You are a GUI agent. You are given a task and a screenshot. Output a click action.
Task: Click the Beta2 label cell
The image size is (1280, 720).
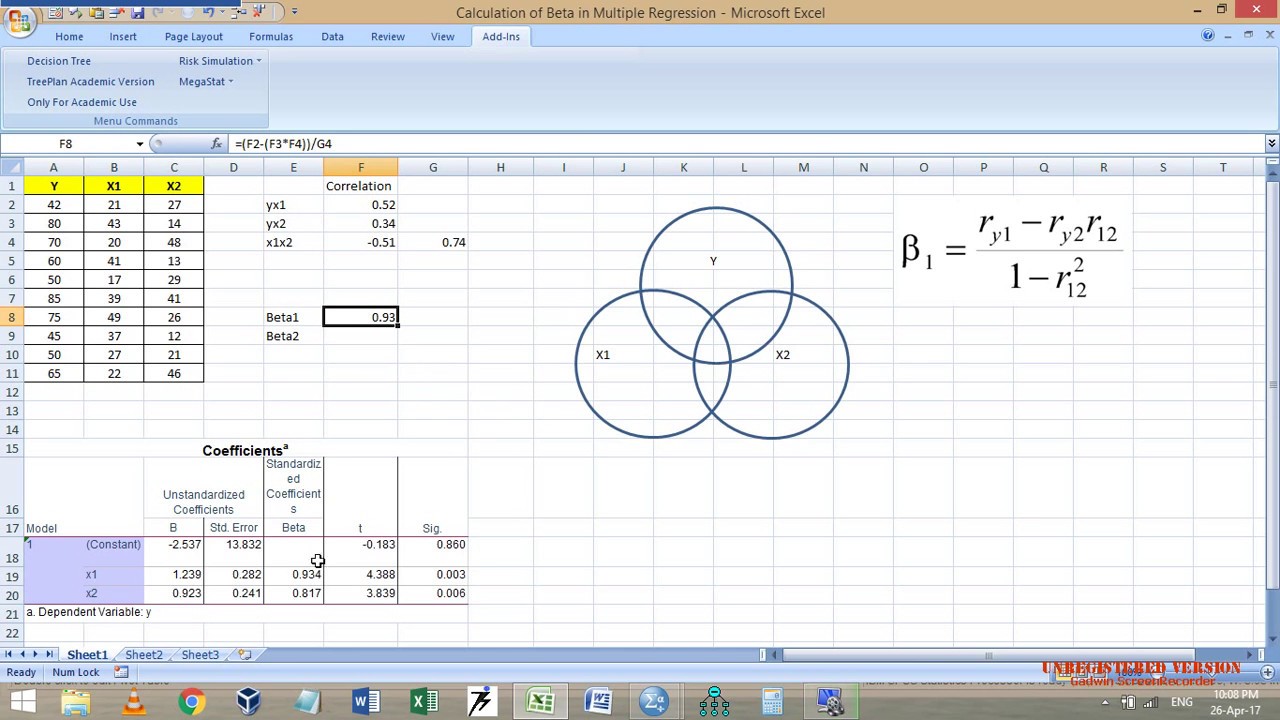coord(293,336)
